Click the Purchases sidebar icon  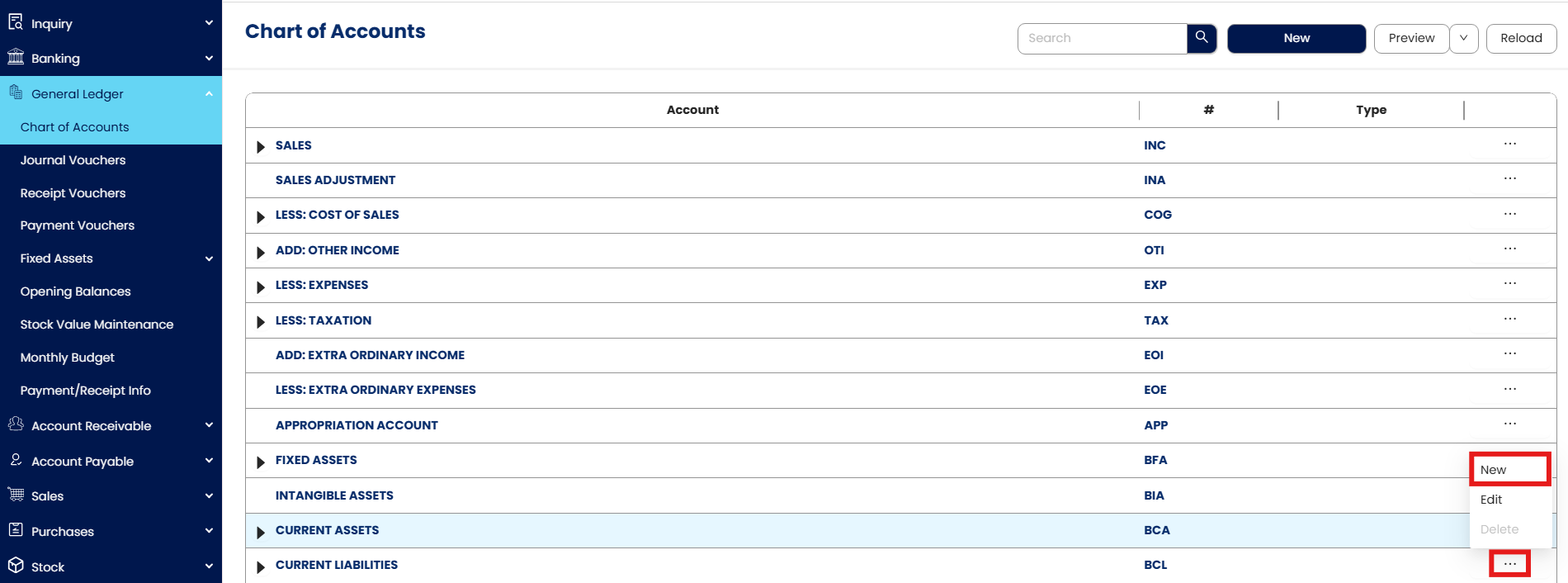point(16,530)
